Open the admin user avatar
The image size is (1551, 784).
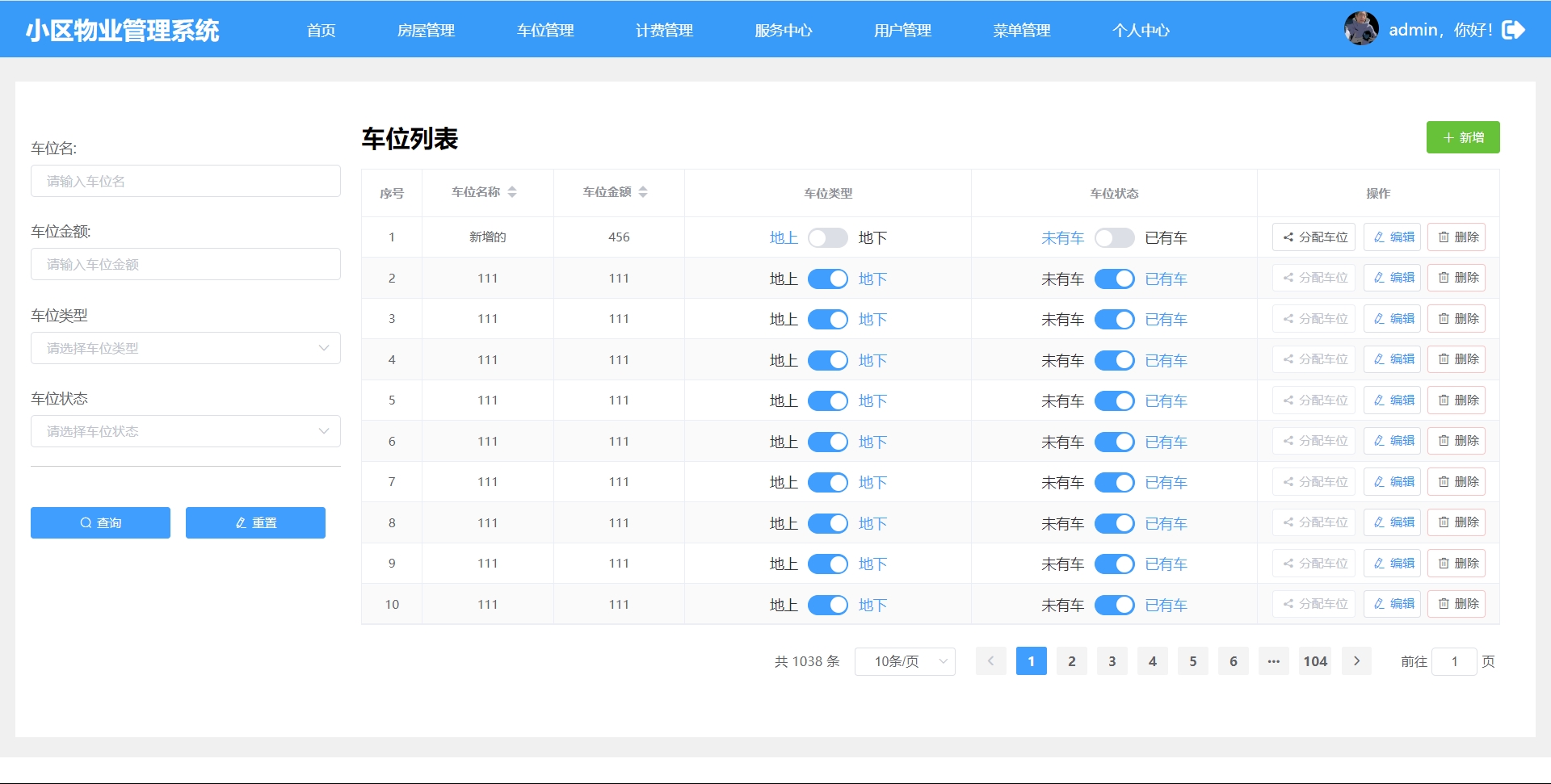(x=1361, y=29)
